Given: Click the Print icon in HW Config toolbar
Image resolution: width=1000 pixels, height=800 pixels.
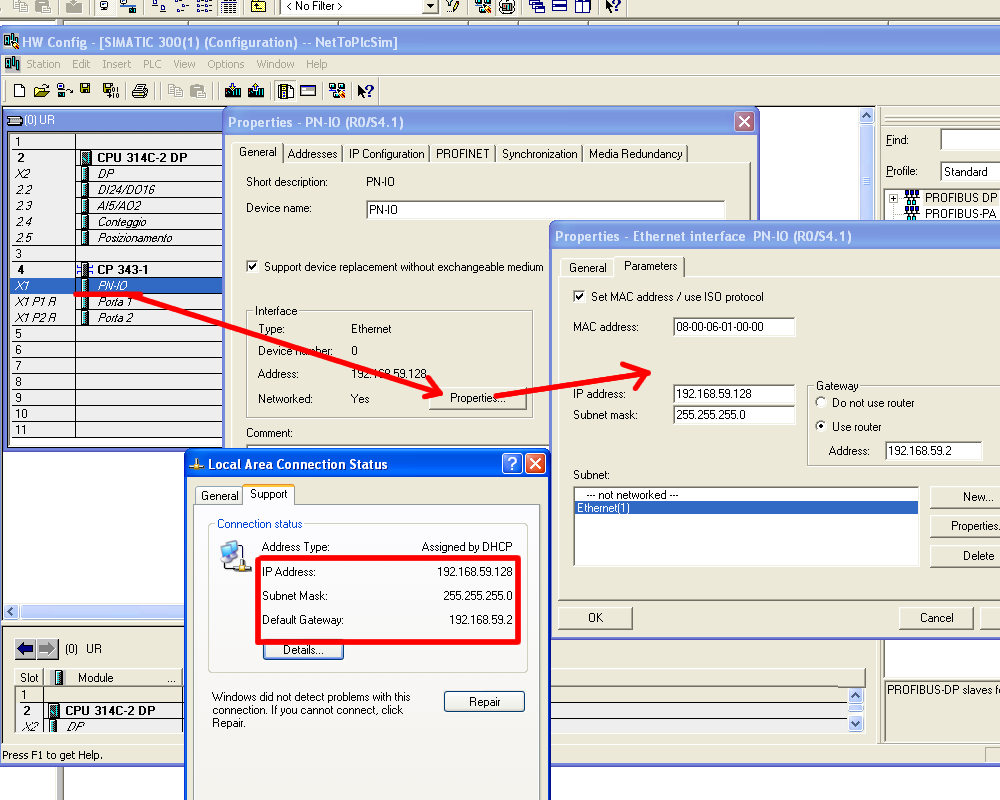Looking at the screenshot, I should pyautogui.click(x=140, y=91).
